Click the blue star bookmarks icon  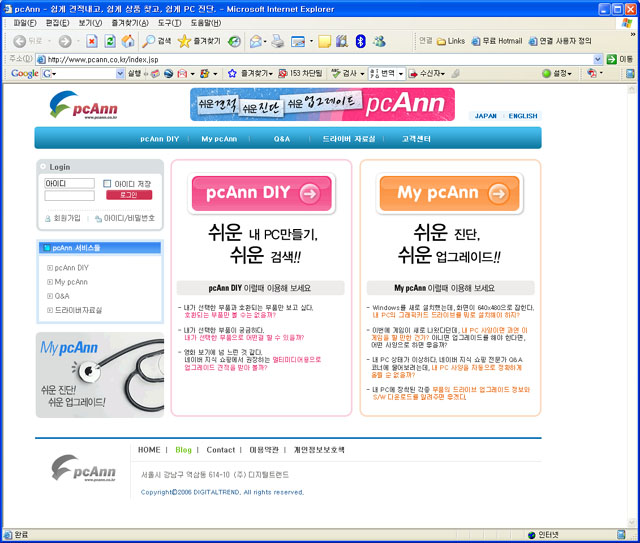[x=232, y=73]
